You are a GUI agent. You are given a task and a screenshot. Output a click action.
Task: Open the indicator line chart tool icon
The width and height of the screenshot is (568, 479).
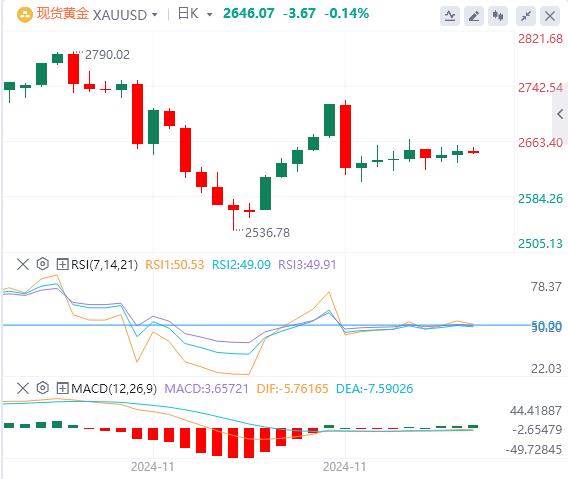(x=450, y=16)
